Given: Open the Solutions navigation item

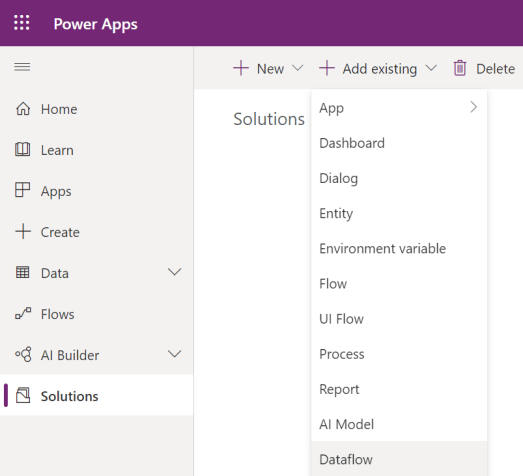Looking at the screenshot, I should pos(96,396).
